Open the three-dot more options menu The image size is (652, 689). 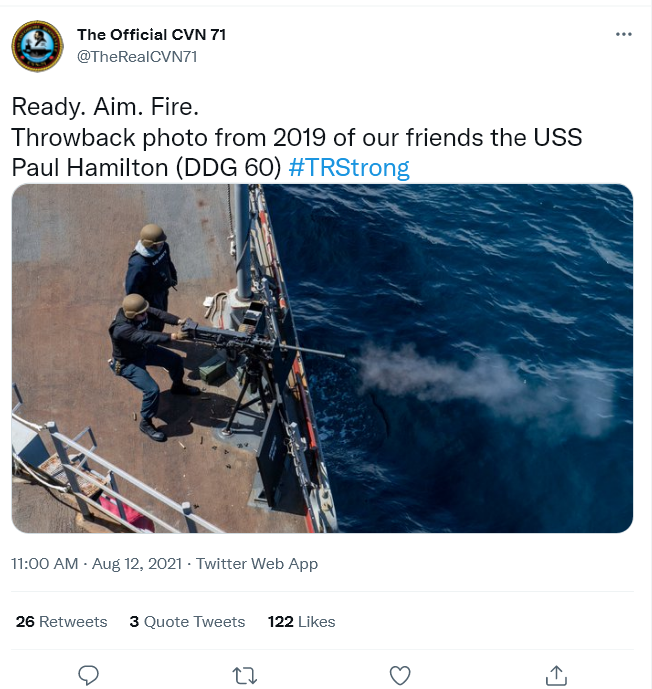tap(623, 34)
